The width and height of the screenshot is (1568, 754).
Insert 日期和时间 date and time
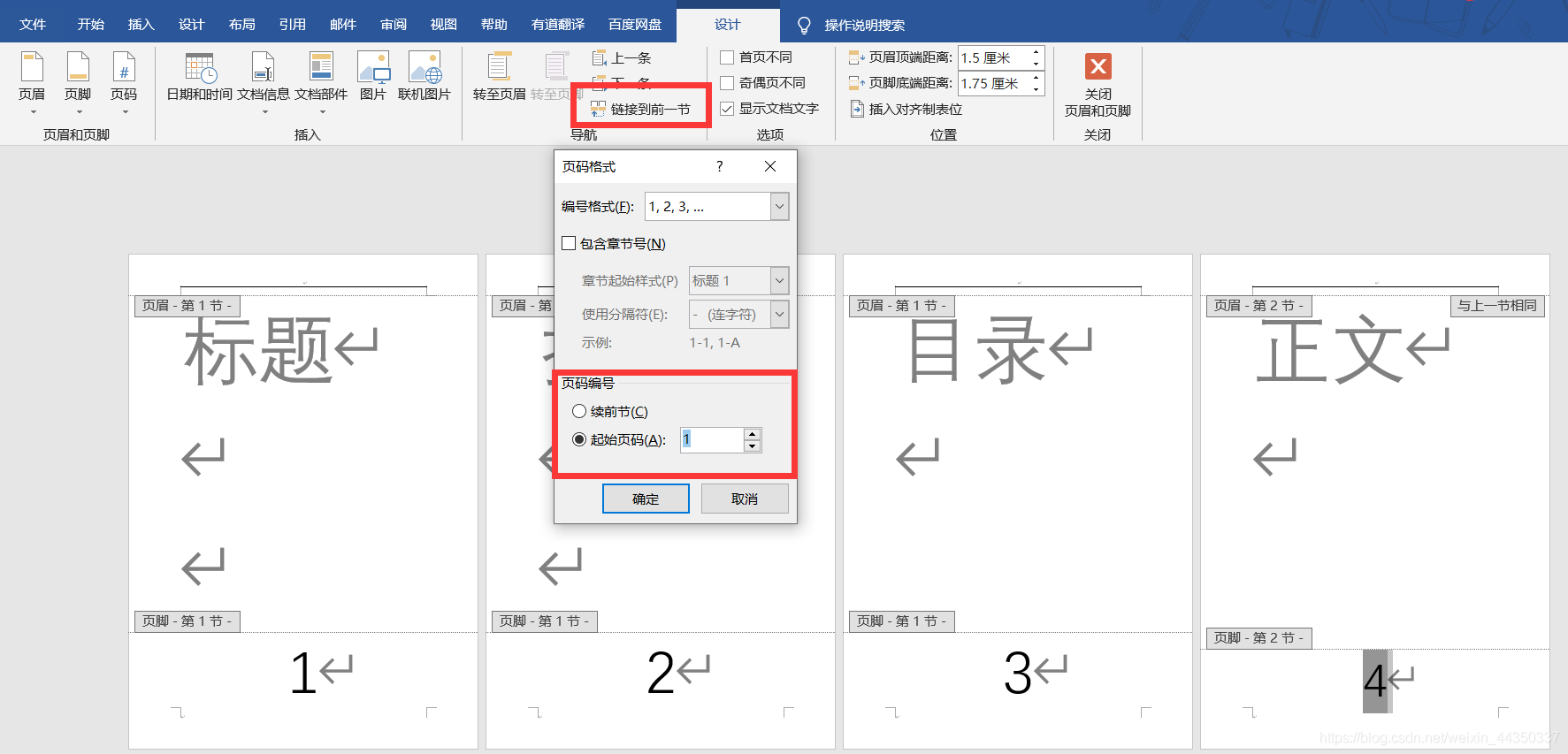[200, 78]
